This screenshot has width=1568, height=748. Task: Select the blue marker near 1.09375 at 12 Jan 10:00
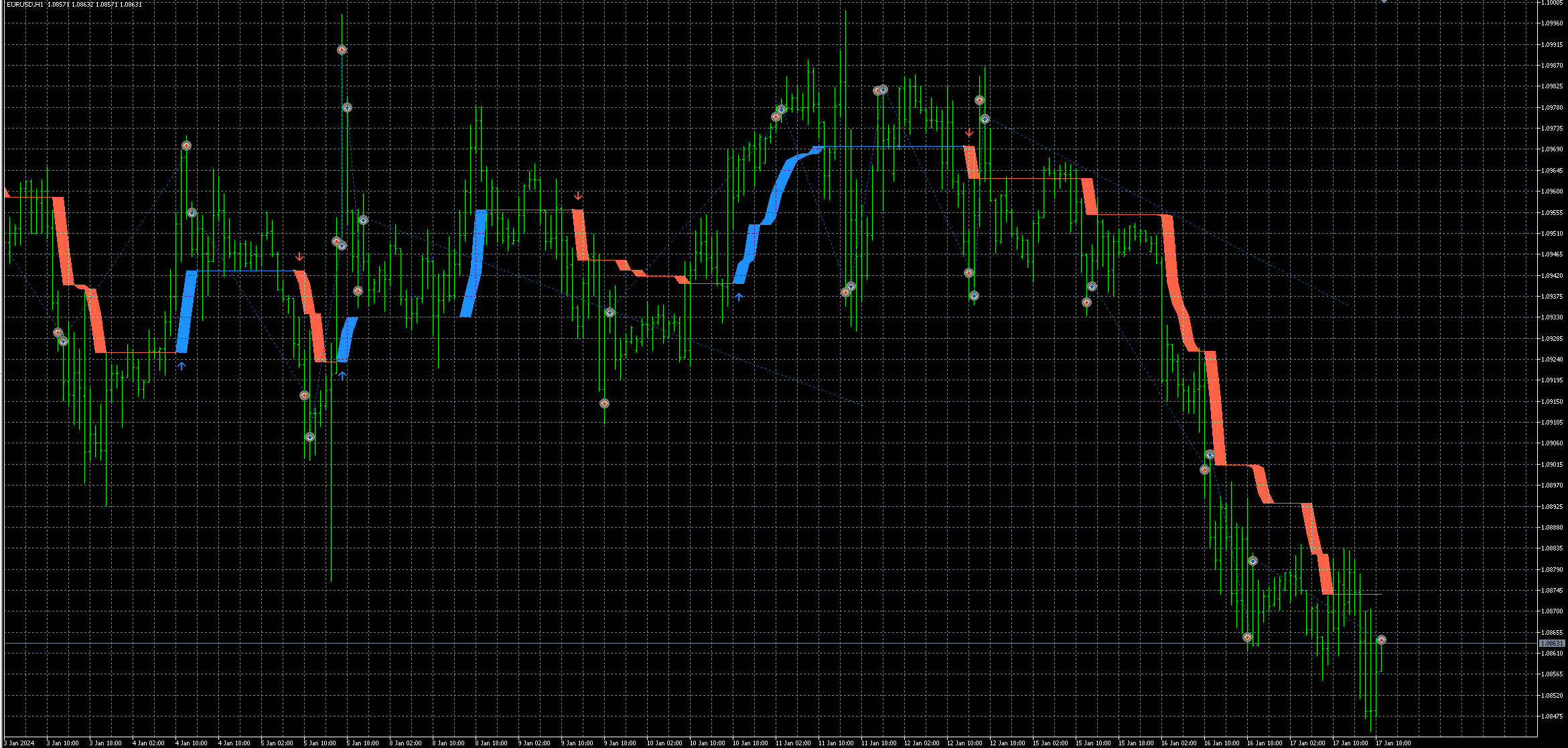(x=974, y=296)
